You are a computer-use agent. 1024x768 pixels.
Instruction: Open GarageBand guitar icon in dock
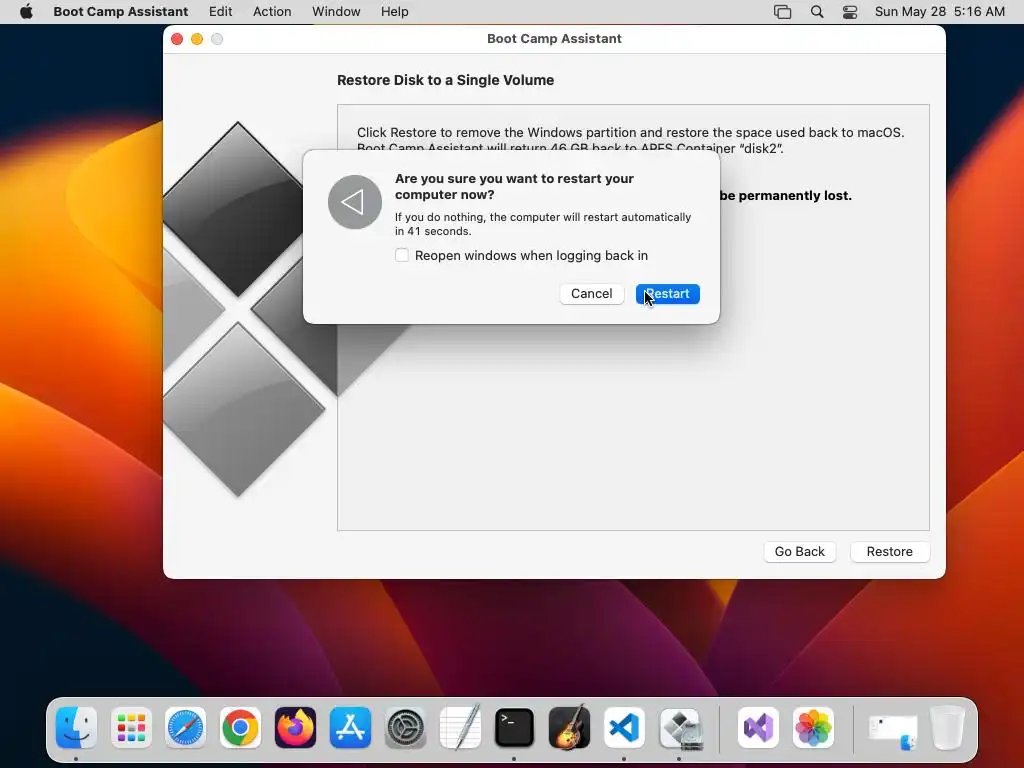[569, 727]
